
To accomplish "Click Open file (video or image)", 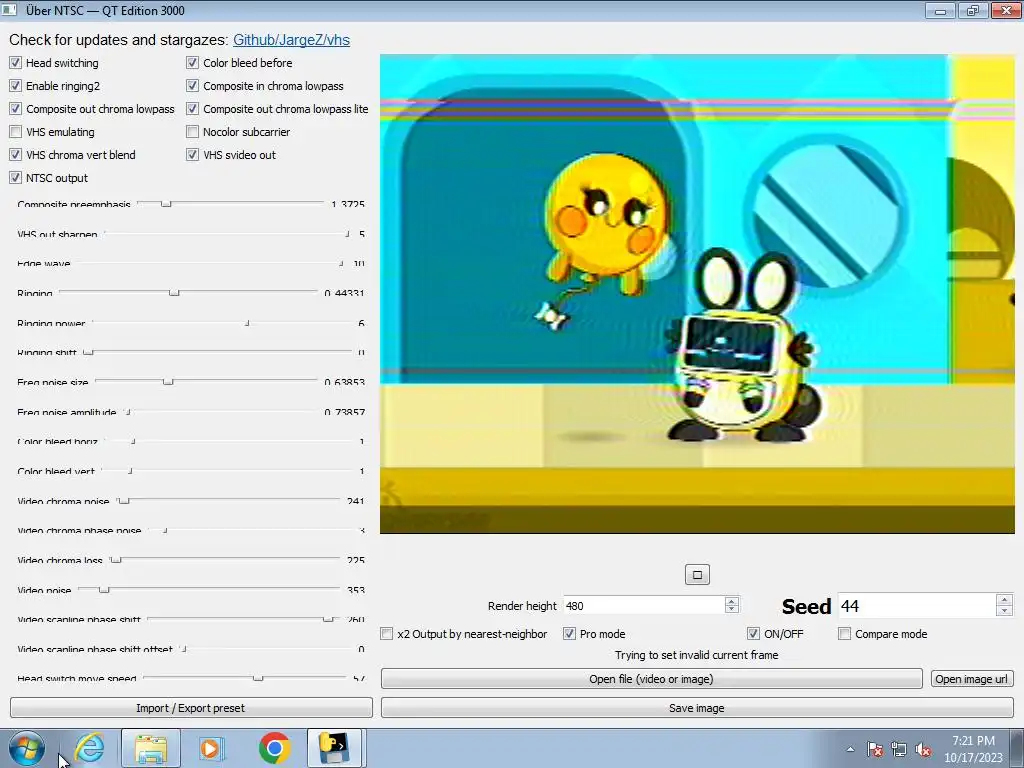I will 651,679.
